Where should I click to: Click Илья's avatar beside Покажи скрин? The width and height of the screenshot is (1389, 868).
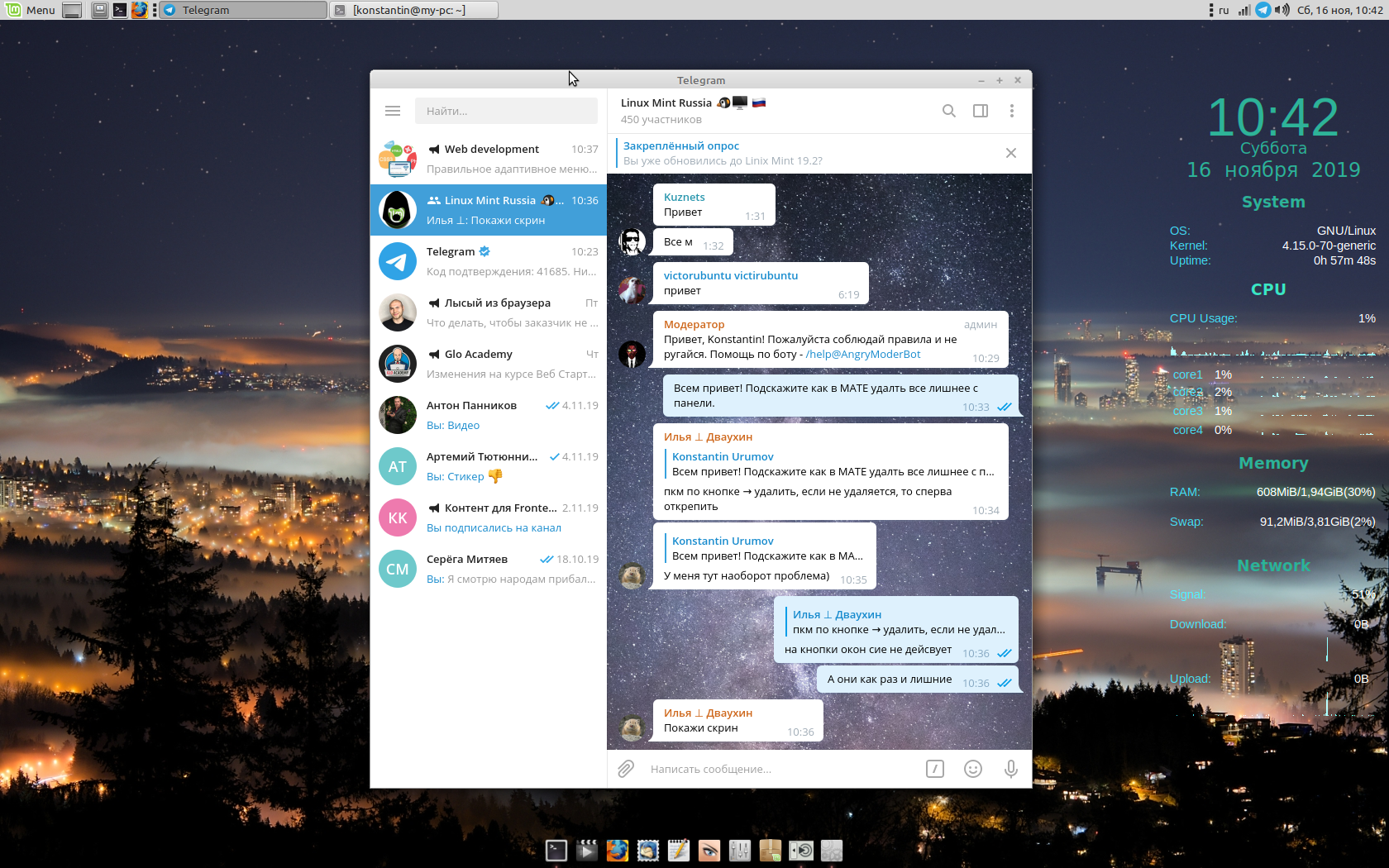pos(632,727)
